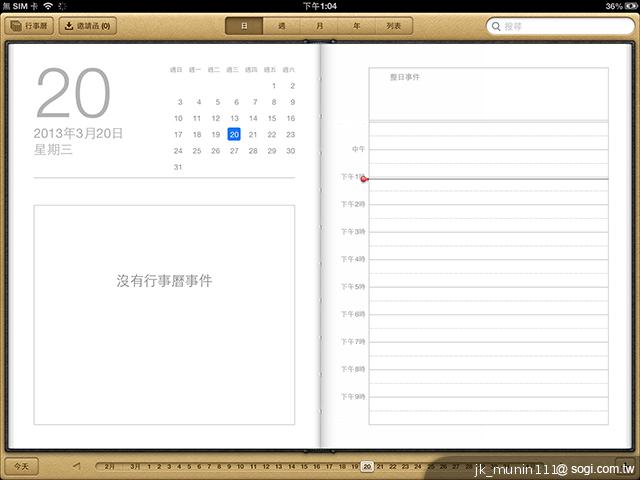Pick March 24 in the mini calendar

[x=178, y=151]
